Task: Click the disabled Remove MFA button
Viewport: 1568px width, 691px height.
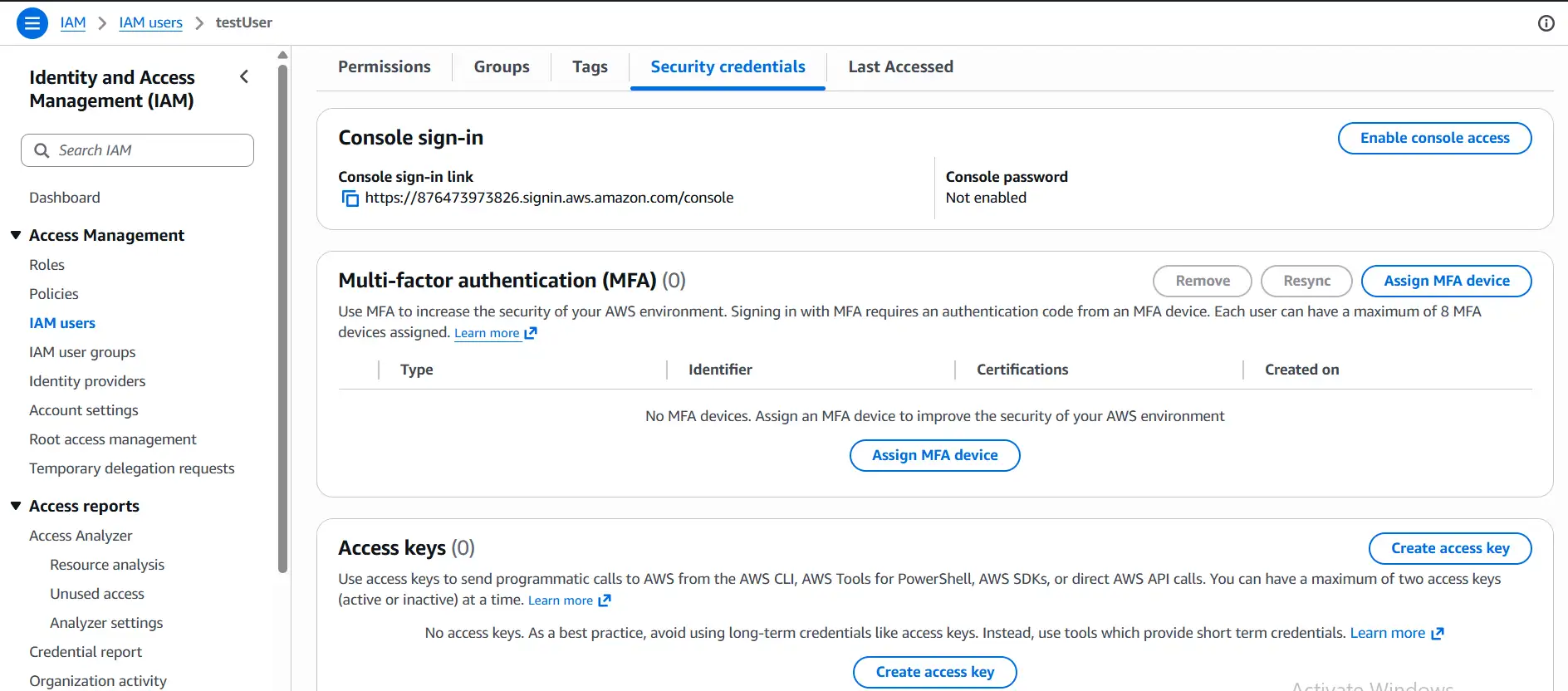Action: [x=1203, y=281]
